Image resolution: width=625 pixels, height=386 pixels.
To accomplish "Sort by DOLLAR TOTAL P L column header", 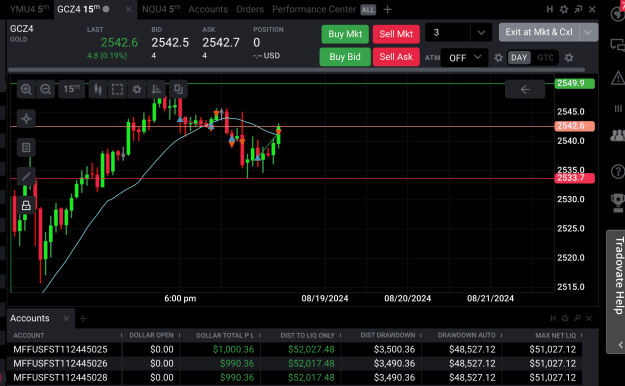I will [225, 335].
